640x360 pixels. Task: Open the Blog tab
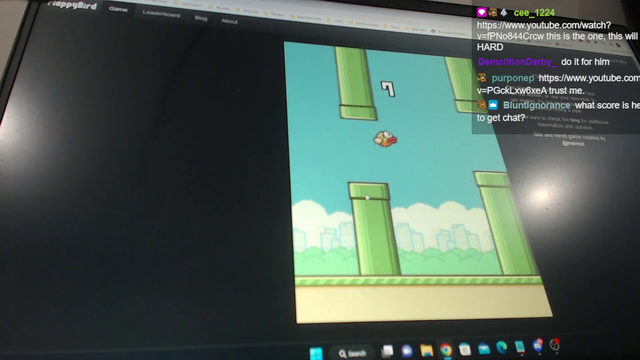[x=201, y=18]
